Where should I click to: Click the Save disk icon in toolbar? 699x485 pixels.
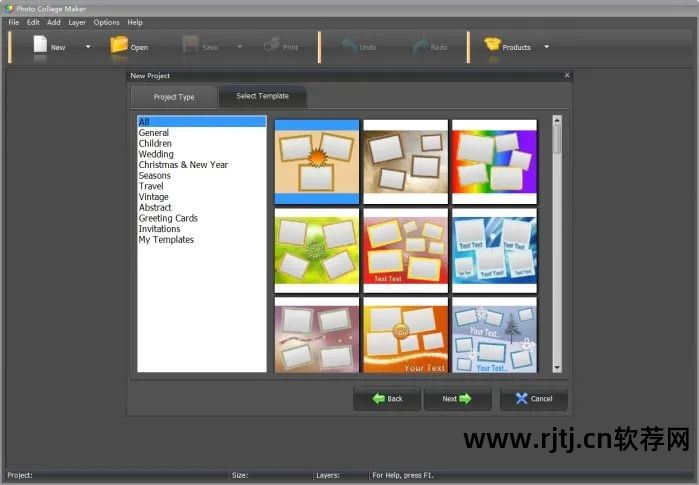(x=191, y=46)
